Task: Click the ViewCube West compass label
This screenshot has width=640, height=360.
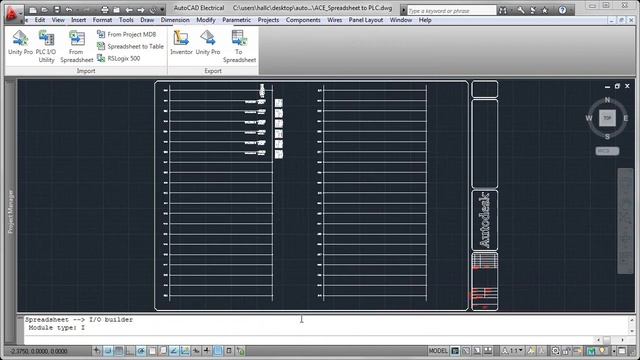Action: [x=589, y=118]
